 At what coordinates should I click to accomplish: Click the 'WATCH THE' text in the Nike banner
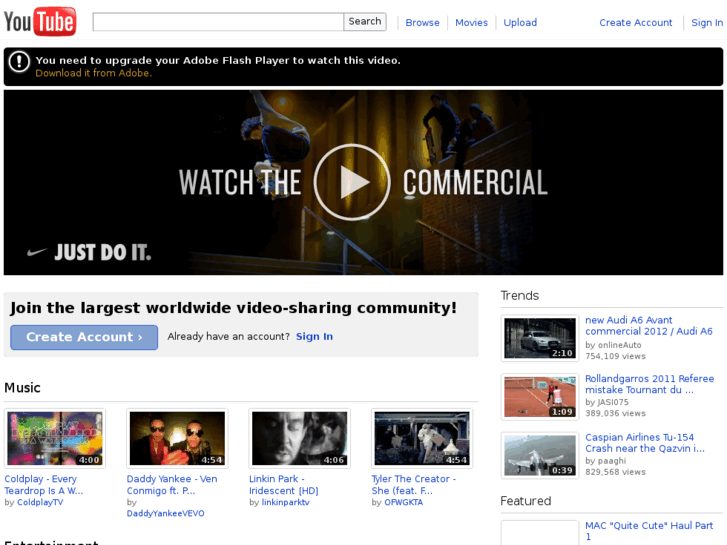point(240,182)
